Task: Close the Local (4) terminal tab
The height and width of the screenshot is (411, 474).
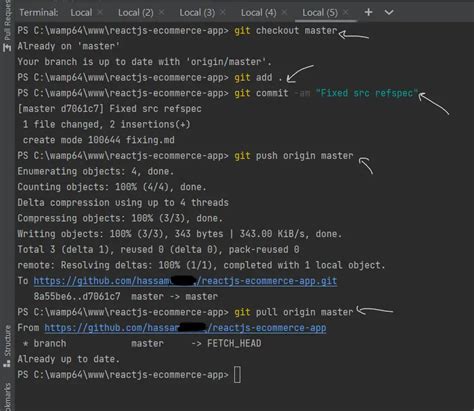Action: [x=284, y=12]
